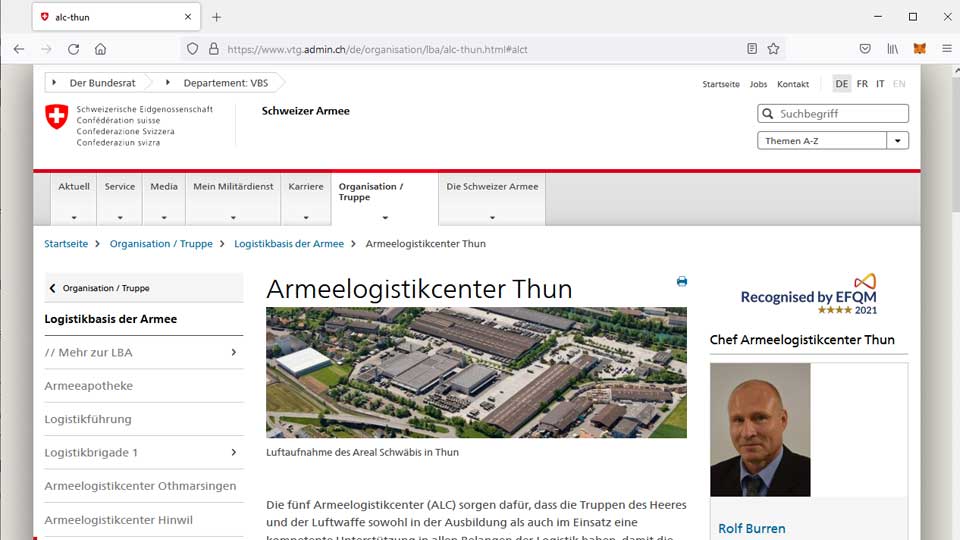Open the Kontakt link
960x540 pixels.
click(793, 84)
